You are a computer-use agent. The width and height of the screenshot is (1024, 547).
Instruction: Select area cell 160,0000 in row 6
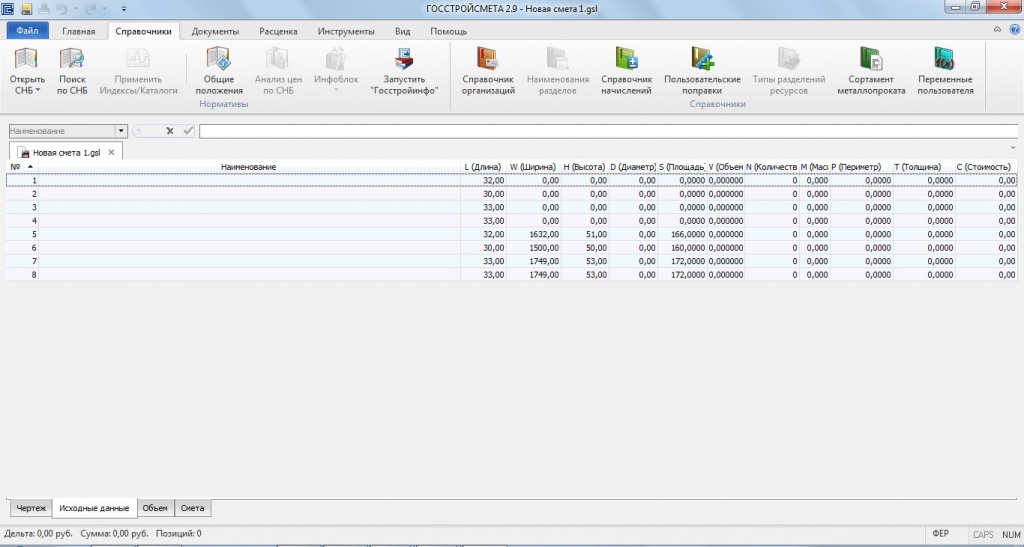pyautogui.click(x=682, y=248)
